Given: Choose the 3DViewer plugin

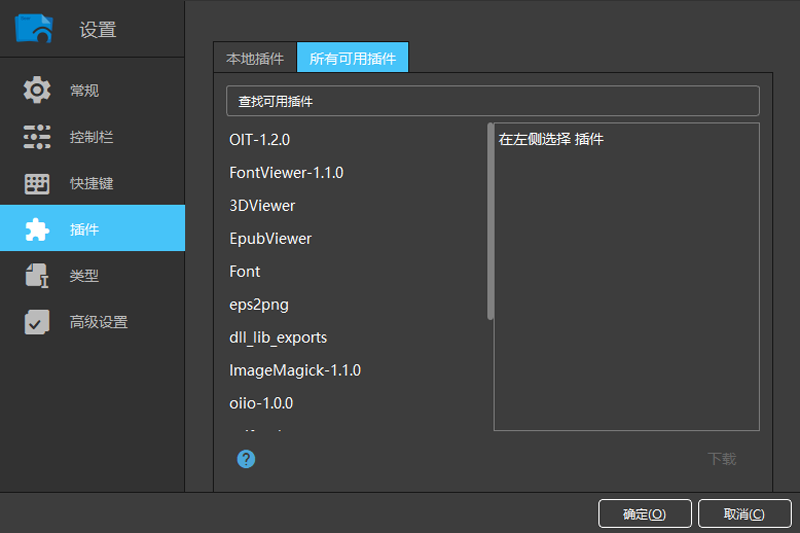Looking at the screenshot, I should 357,206.
